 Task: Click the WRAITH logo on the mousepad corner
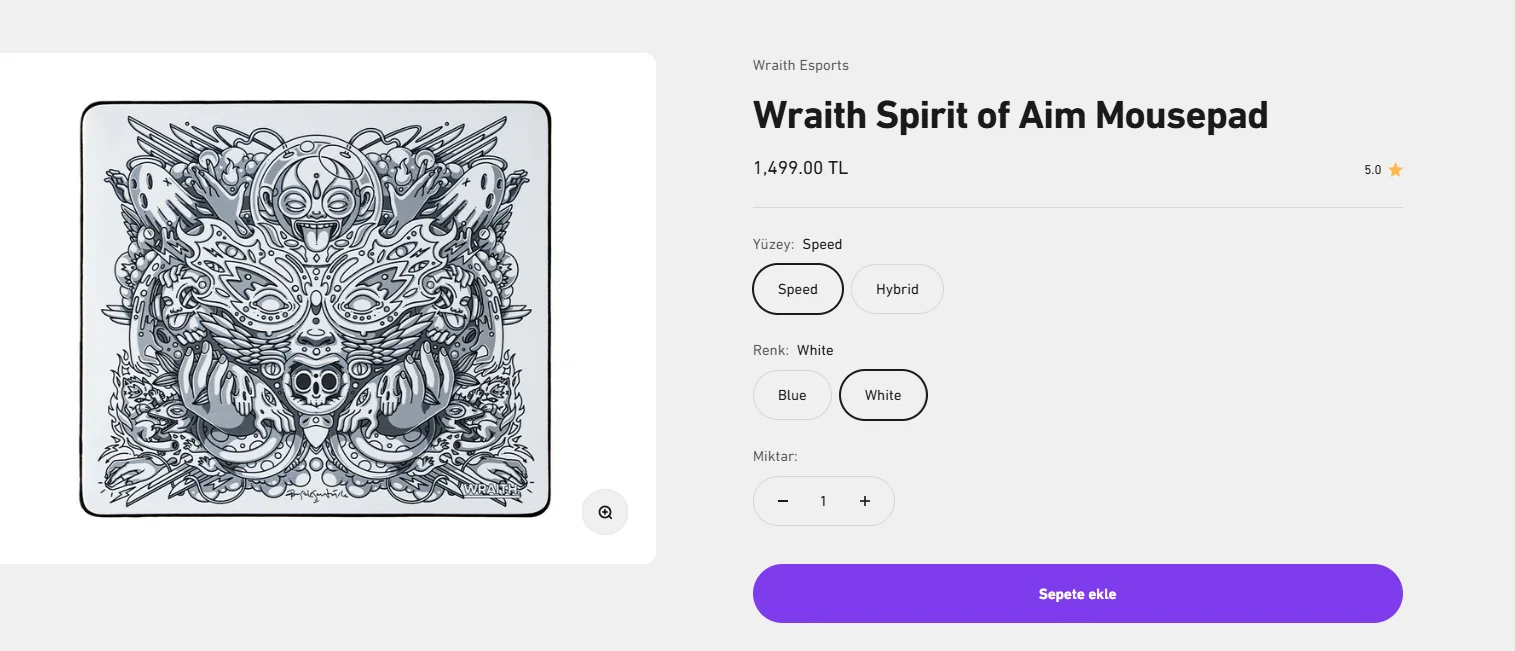coord(491,489)
